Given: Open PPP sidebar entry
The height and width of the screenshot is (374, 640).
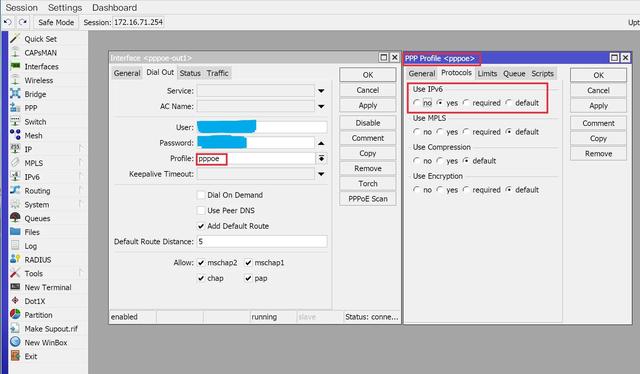Looking at the screenshot, I should [x=31, y=108].
